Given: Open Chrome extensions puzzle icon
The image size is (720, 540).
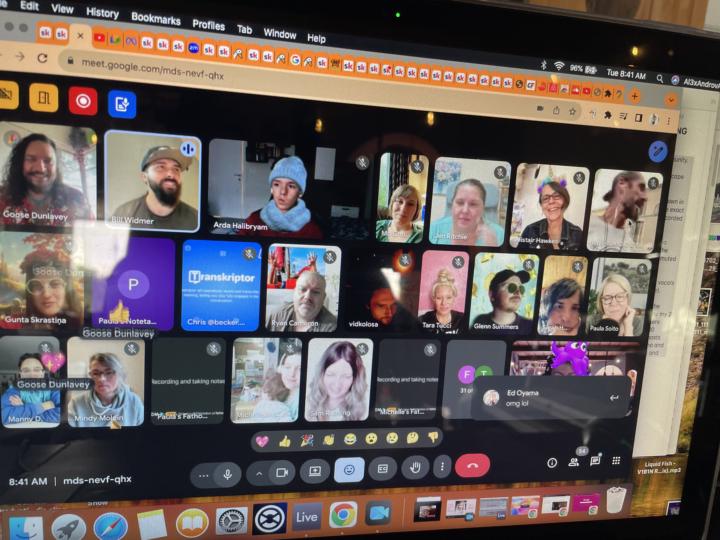Looking at the screenshot, I should coord(608,114).
